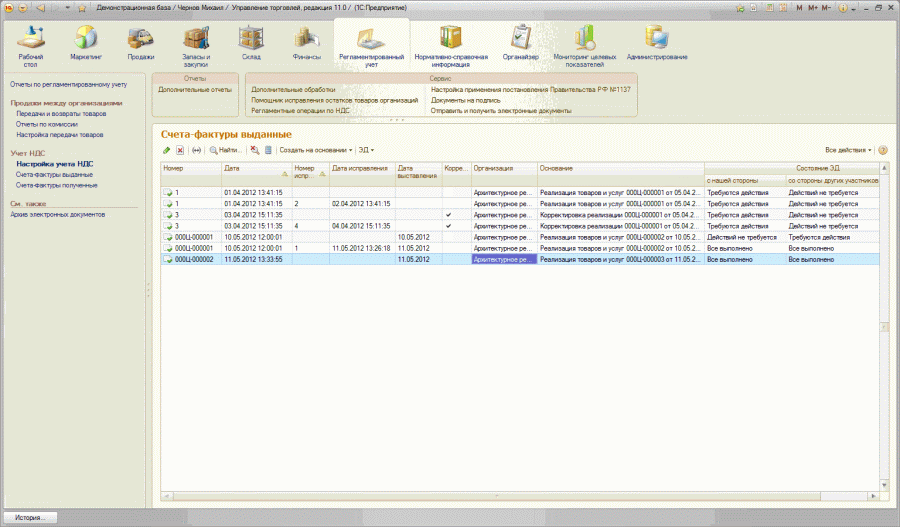Click the История button

(x=30, y=517)
